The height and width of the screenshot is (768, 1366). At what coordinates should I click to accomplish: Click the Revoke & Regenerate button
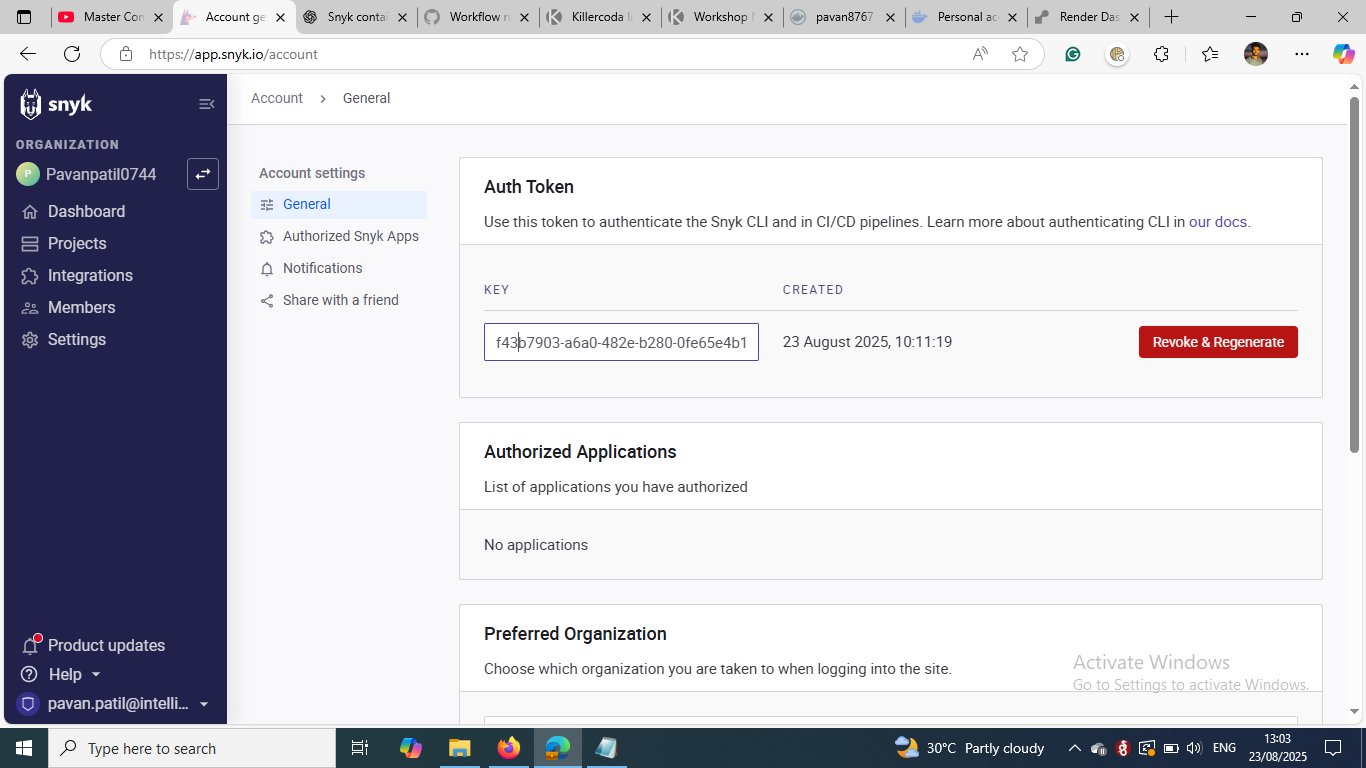point(1217,342)
